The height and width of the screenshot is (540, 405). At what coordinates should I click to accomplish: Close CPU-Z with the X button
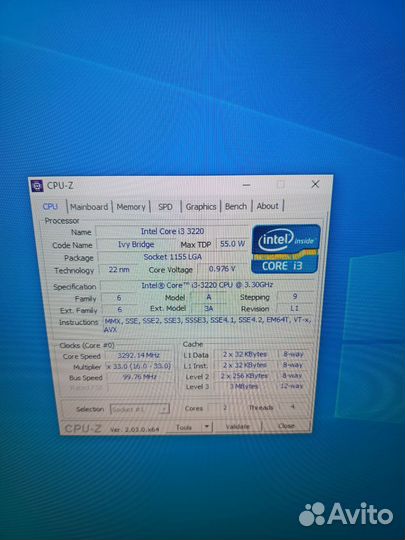tap(315, 184)
